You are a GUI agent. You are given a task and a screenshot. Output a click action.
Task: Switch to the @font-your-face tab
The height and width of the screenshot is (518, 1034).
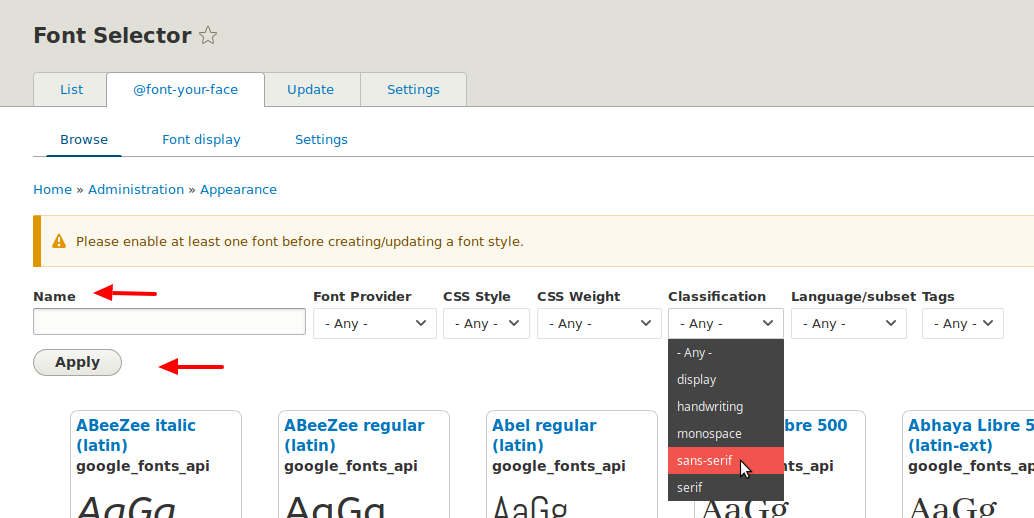(185, 90)
